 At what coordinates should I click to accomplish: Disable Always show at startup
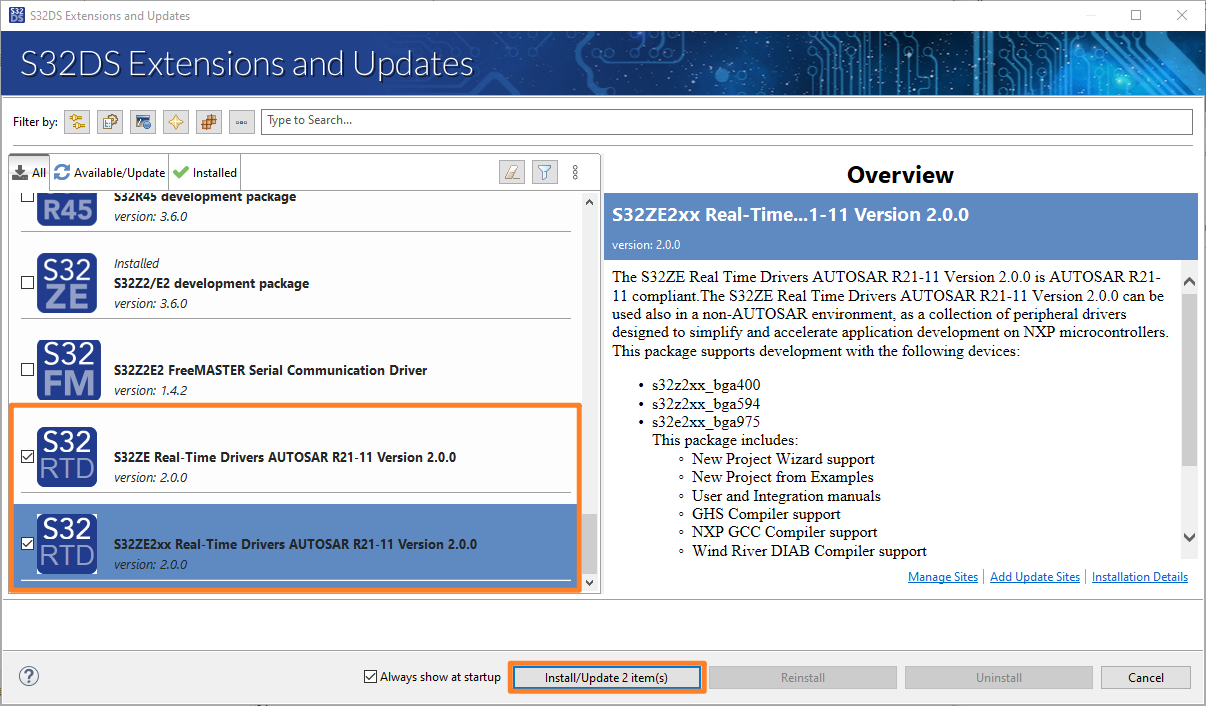pos(371,677)
